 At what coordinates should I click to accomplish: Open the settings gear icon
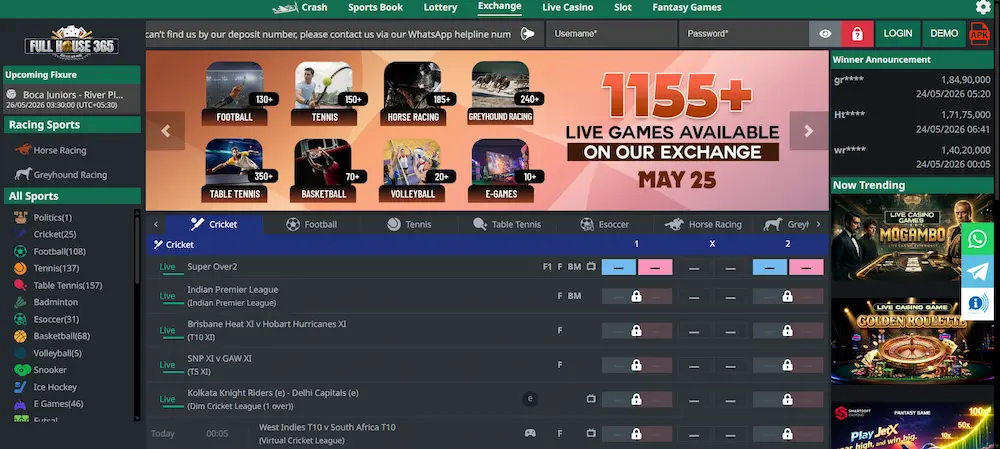pyautogui.click(x=983, y=8)
